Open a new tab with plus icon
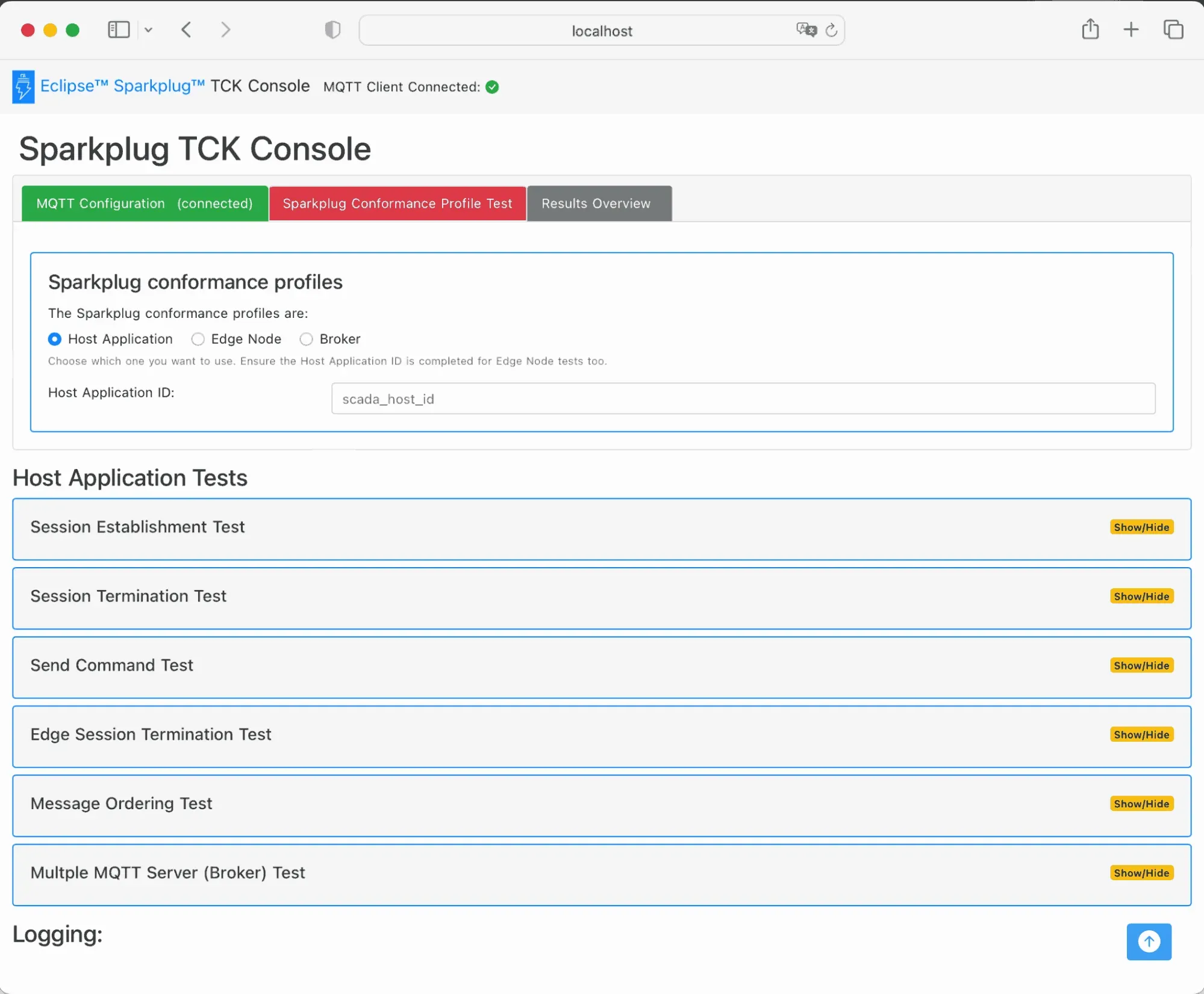Screen dimensions: 1204x994 point(1131,30)
